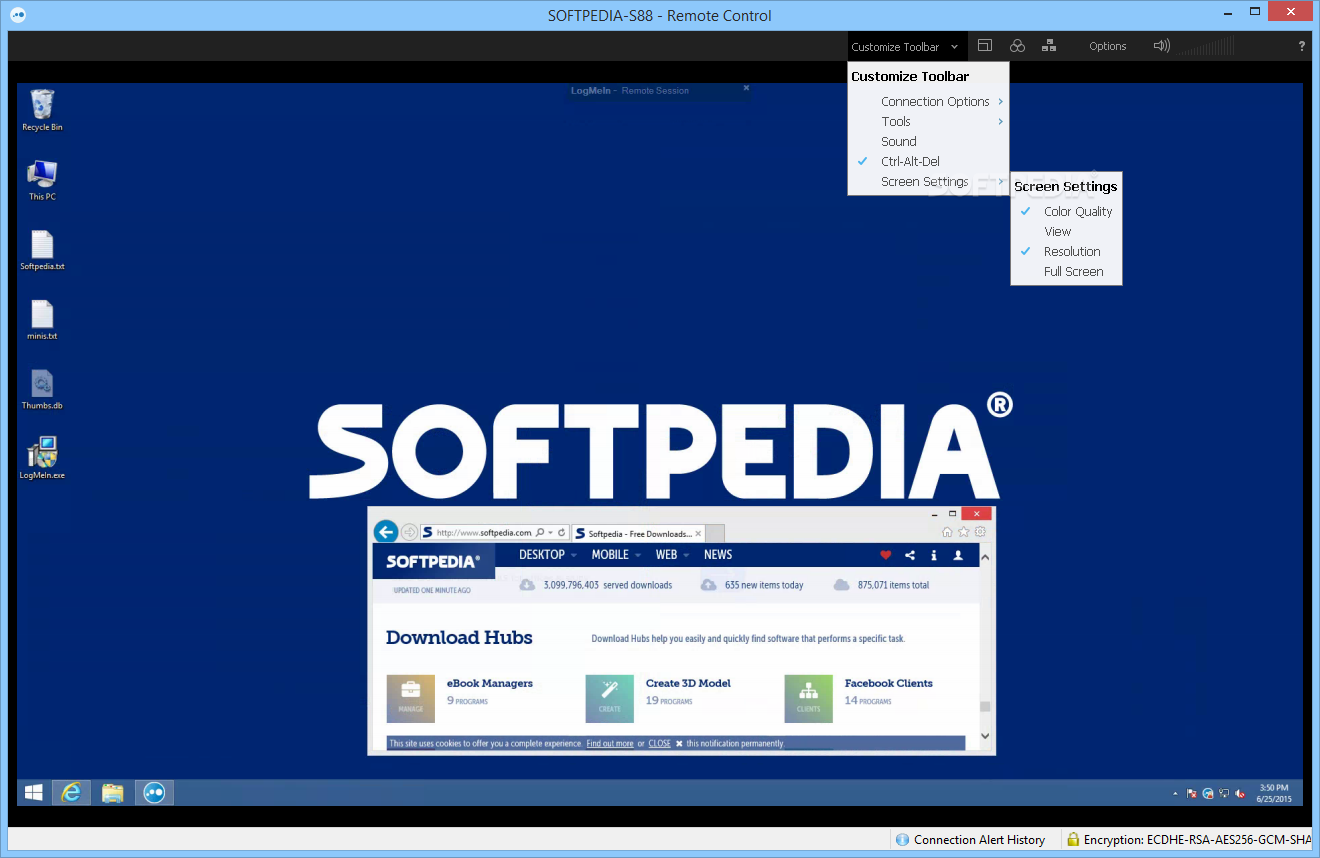Refresh the remote browser page
This screenshot has height=858, width=1320.
(x=562, y=533)
